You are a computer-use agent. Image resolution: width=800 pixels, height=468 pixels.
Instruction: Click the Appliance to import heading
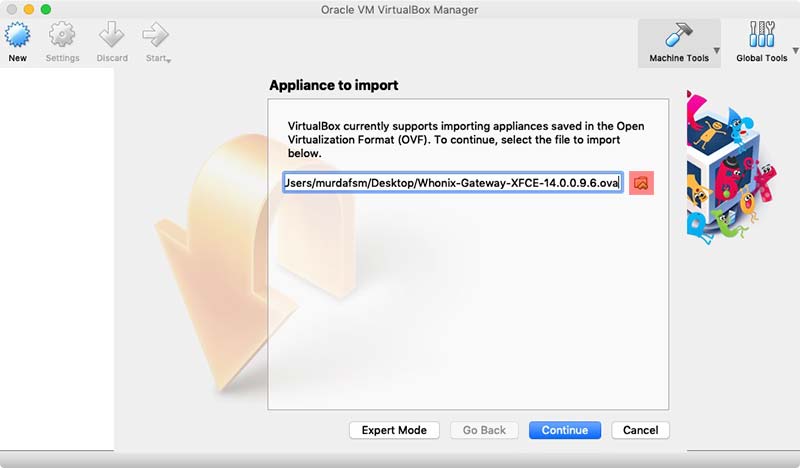click(x=334, y=86)
